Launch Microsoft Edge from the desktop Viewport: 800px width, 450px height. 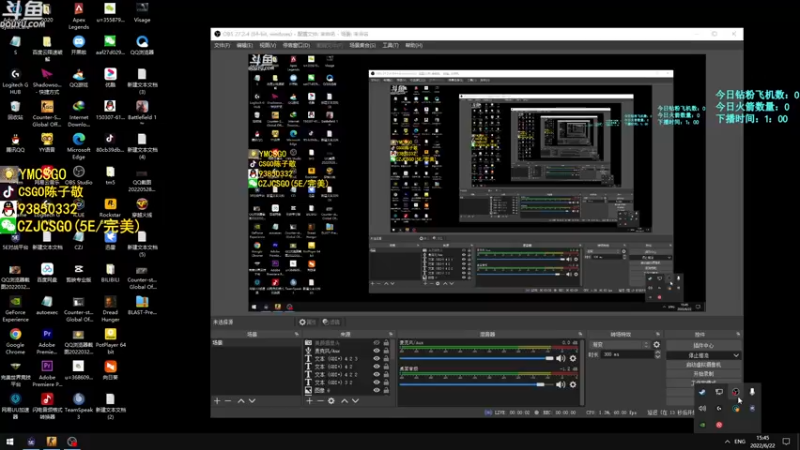79,146
